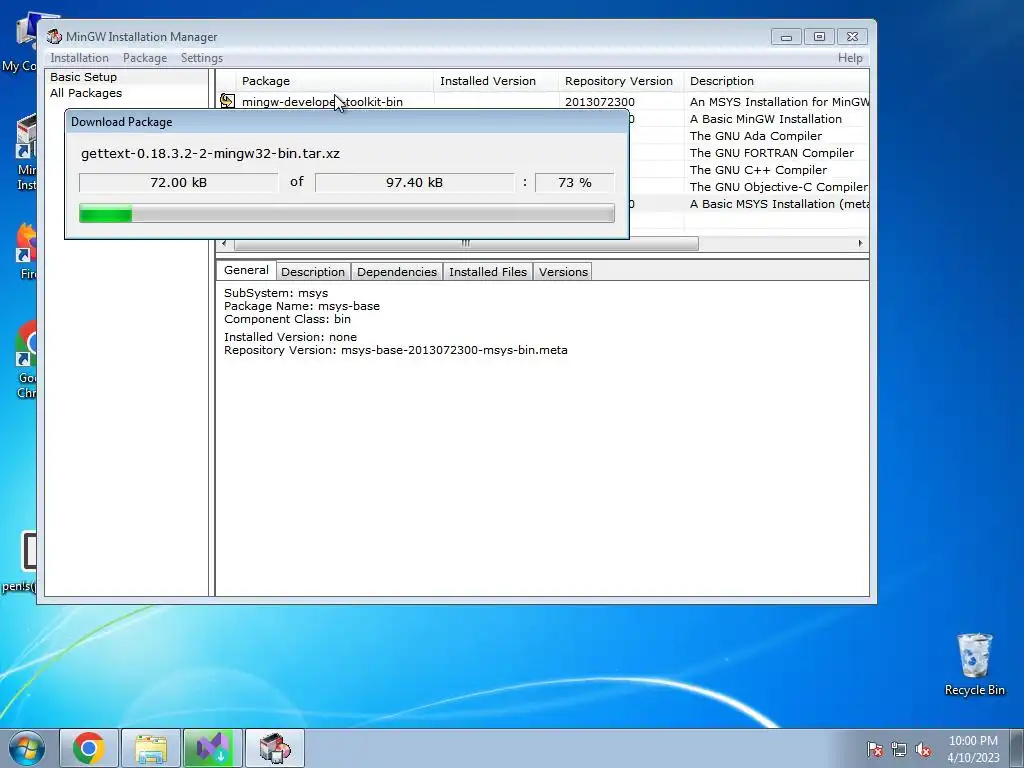Open the Visual Studio installer taskbar icon
Screen dimensions: 1024x768
tap(213, 748)
